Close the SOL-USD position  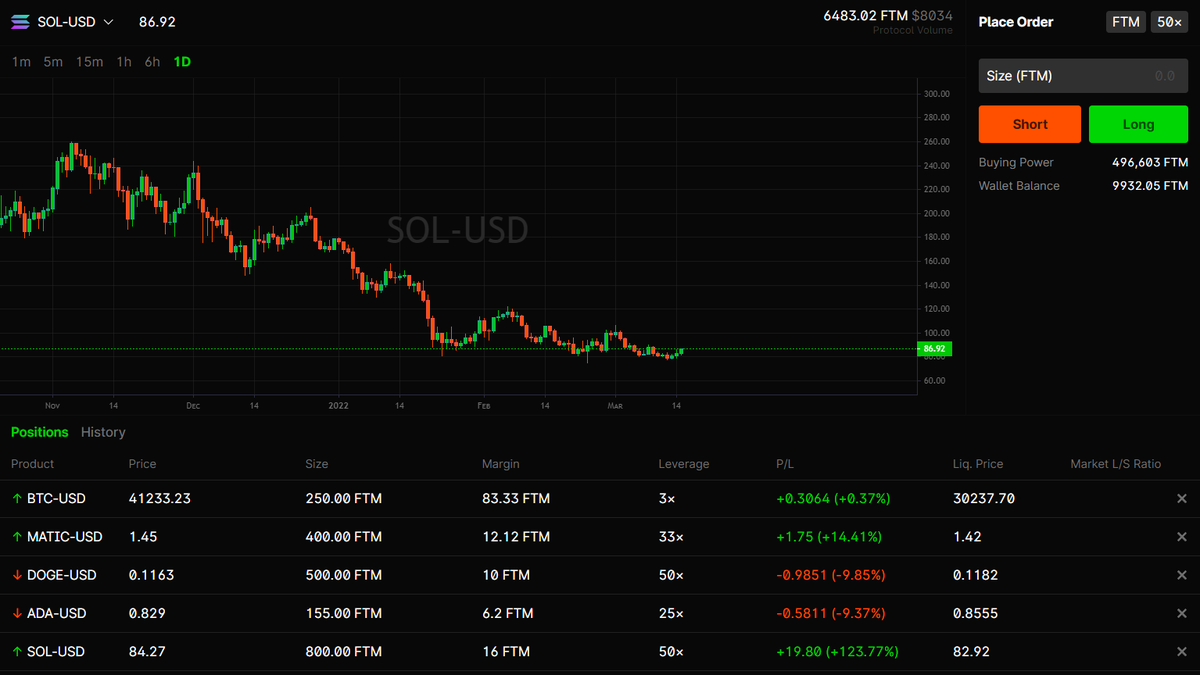pyautogui.click(x=1181, y=652)
